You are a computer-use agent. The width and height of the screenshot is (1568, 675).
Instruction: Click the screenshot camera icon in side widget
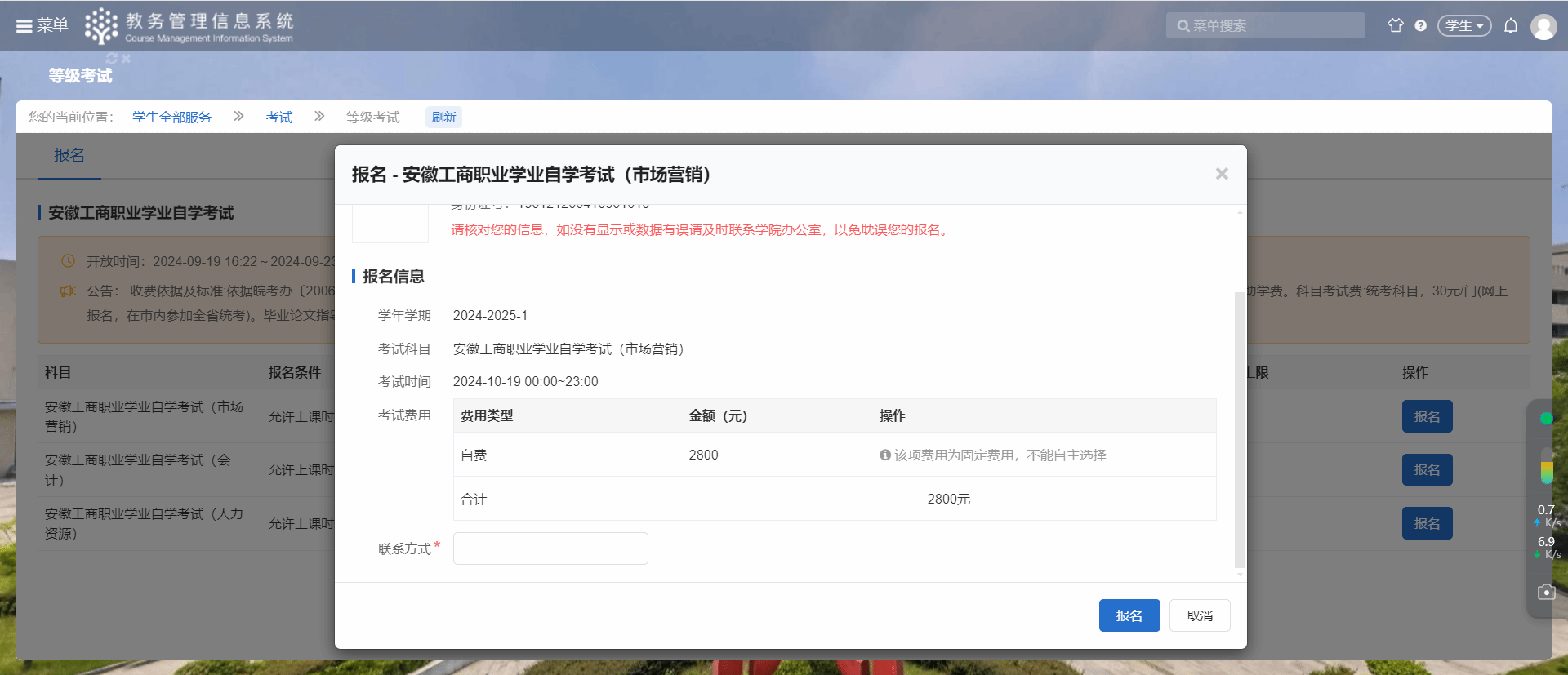[1546, 592]
